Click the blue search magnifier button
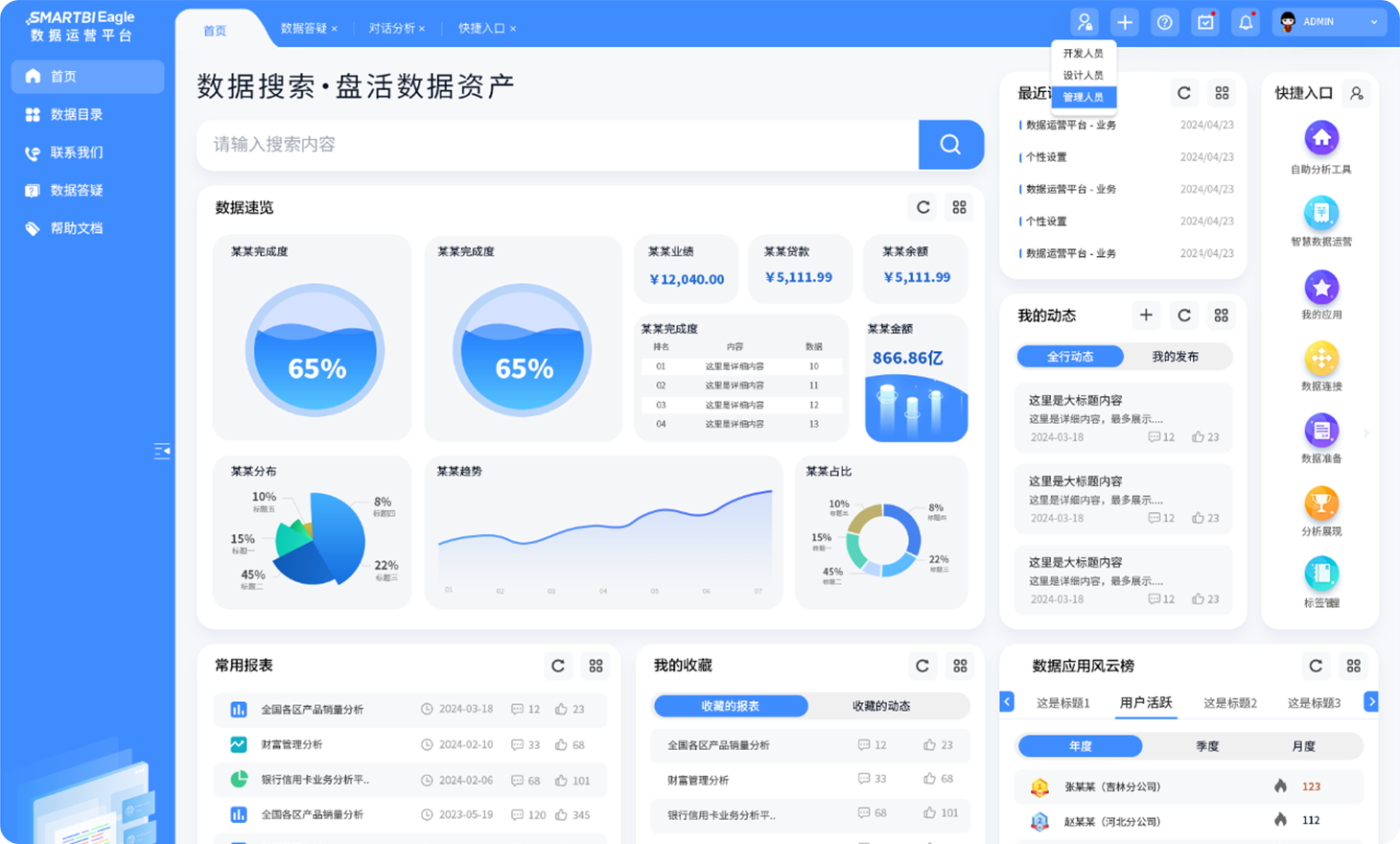1400x844 pixels. (950, 145)
